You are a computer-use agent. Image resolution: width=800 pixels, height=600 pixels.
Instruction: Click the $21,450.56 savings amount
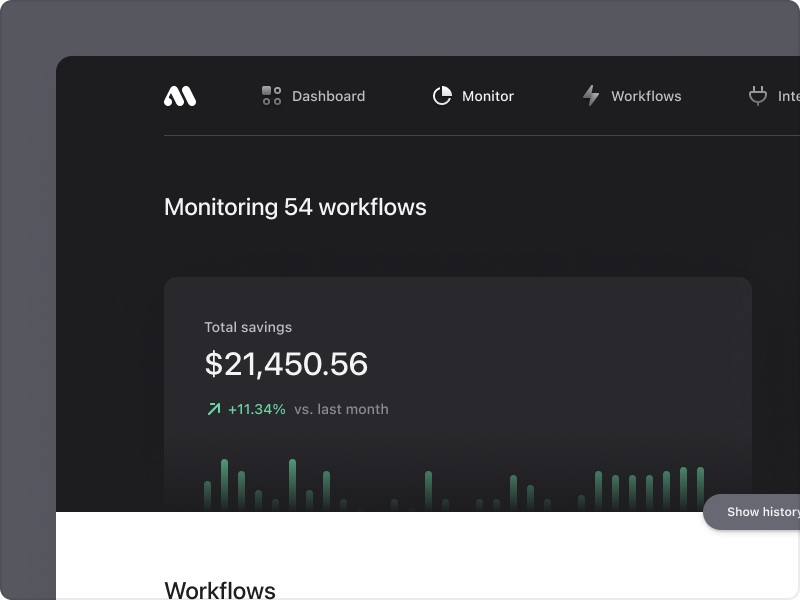pyautogui.click(x=286, y=364)
